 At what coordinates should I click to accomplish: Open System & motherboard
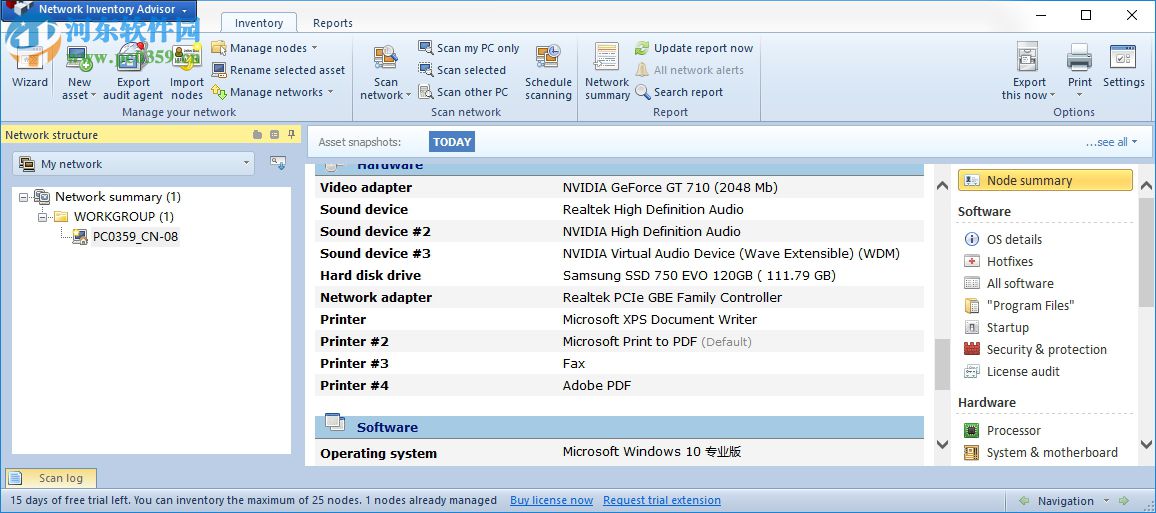click(x=1042, y=453)
